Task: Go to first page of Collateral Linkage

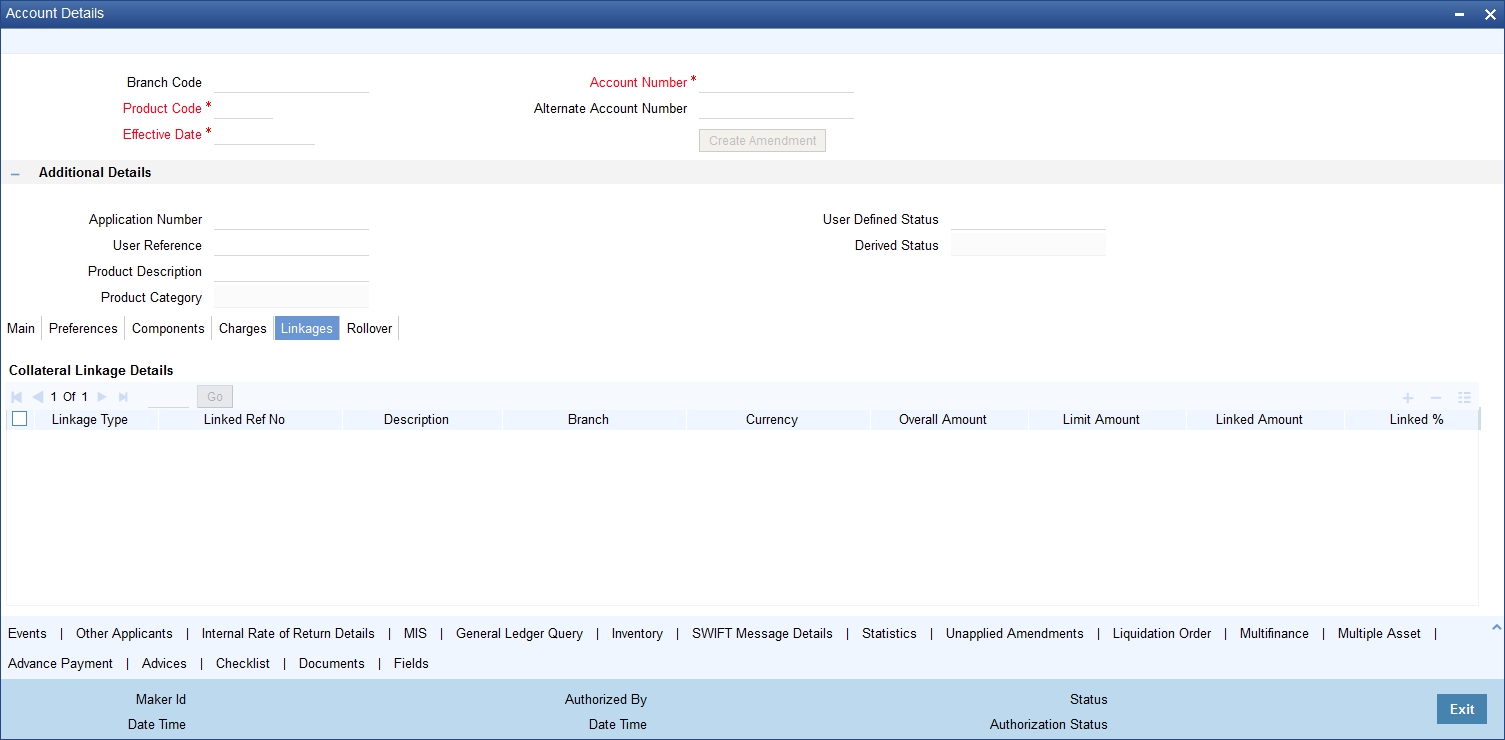Action: 16,397
